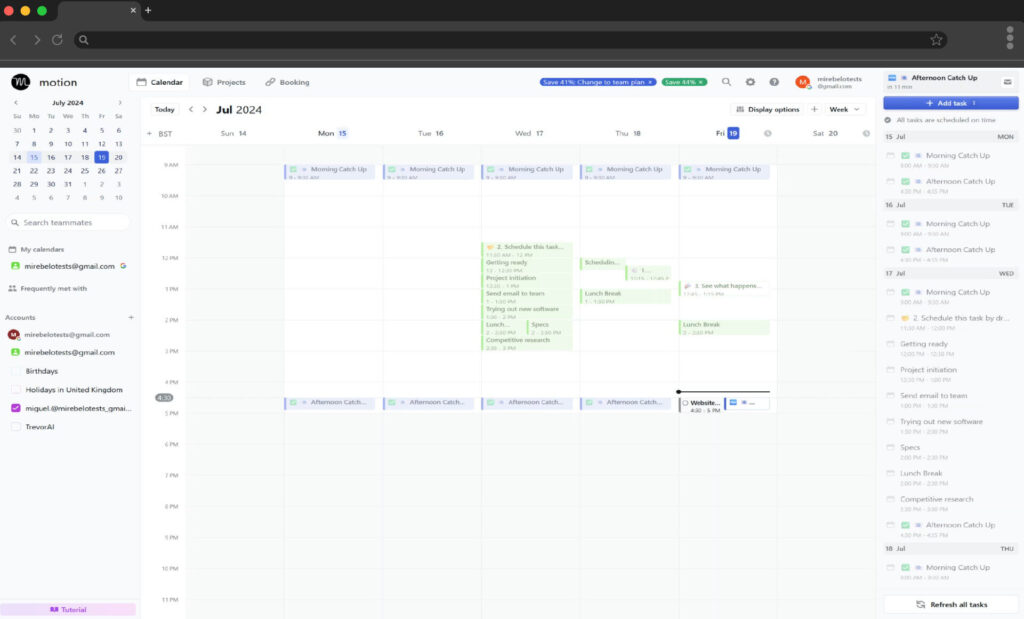Image resolution: width=1024 pixels, height=619 pixels.
Task: Toggle TrevorAI calendar checkbox
Action: pyautogui.click(x=16, y=426)
